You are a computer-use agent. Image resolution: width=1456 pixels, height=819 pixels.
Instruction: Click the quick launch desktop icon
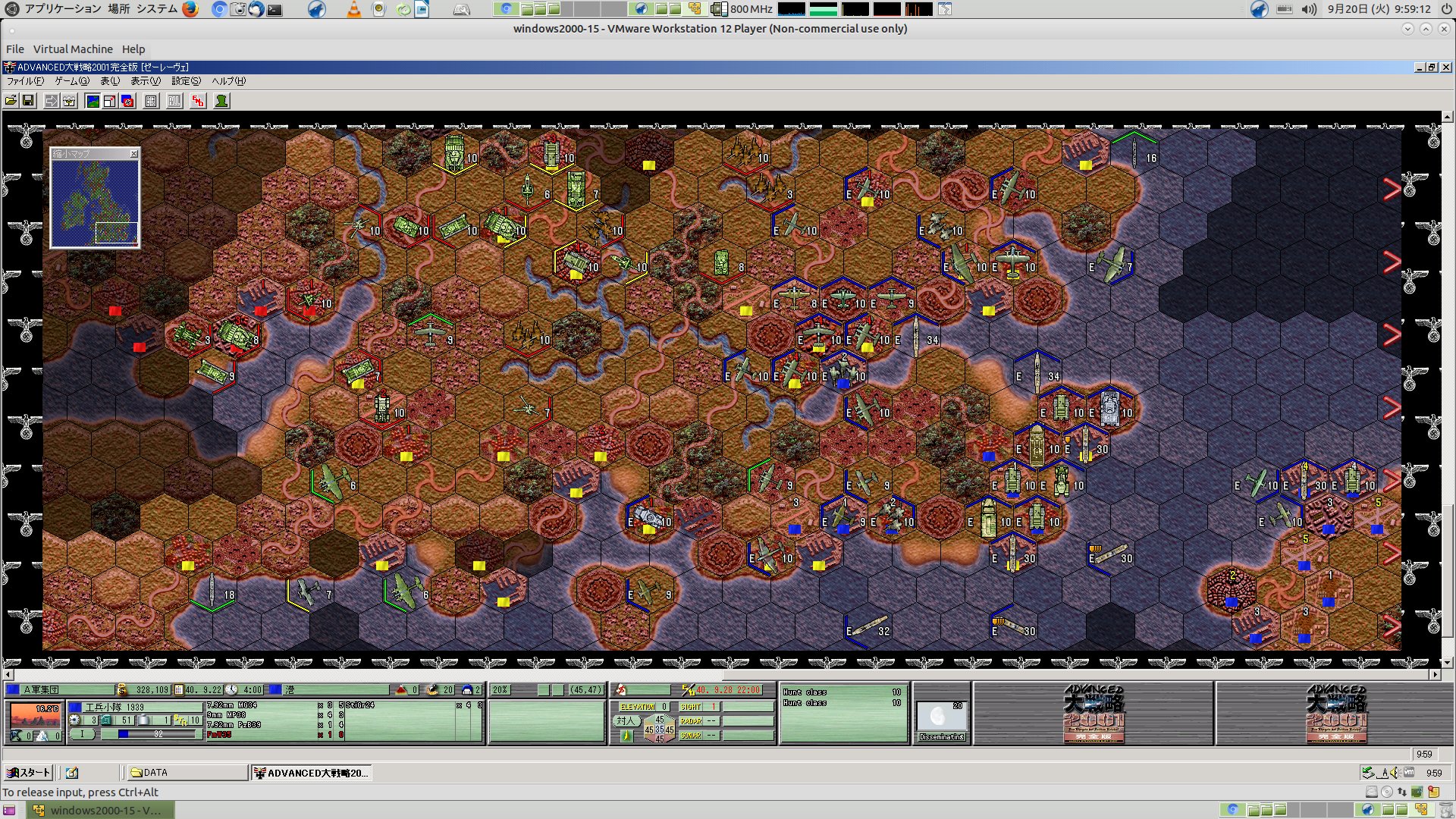(72, 773)
